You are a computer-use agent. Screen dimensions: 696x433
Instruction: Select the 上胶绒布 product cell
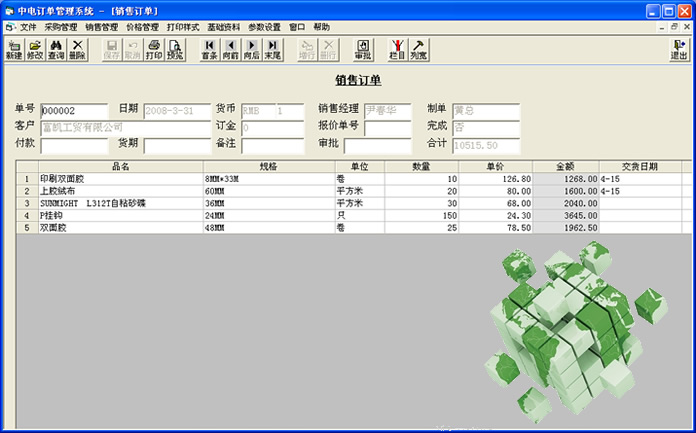121,191
